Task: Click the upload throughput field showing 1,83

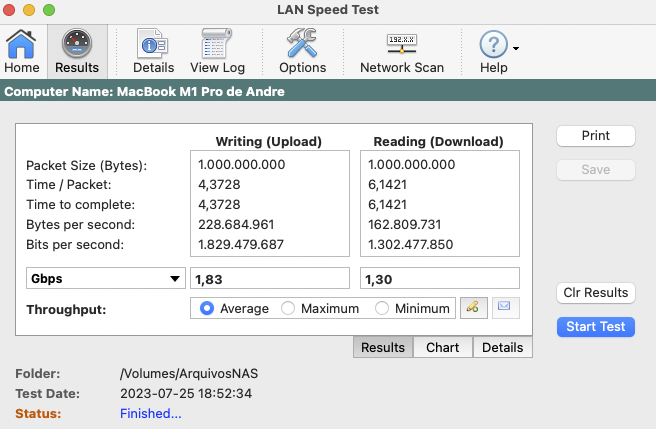Action: tap(270, 278)
